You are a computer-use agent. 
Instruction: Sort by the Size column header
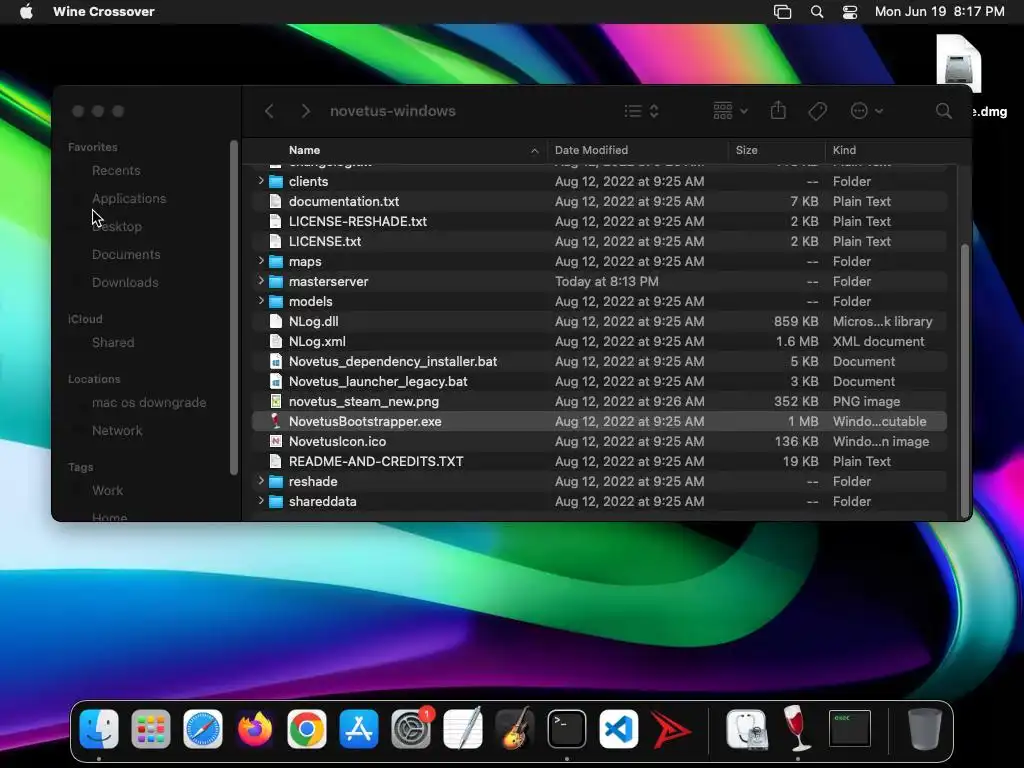pyautogui.click(x=776, y=150)
